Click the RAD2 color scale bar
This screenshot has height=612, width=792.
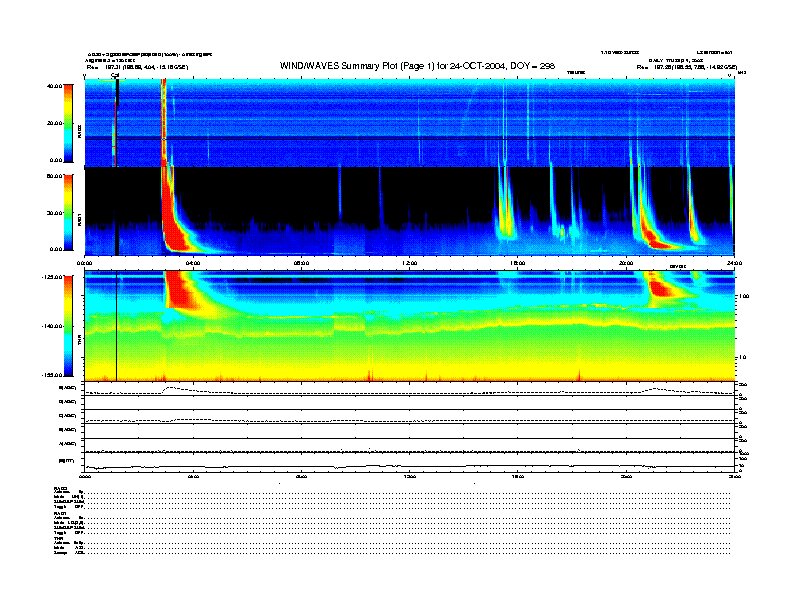pyautogui.click(x=68, y=123)
